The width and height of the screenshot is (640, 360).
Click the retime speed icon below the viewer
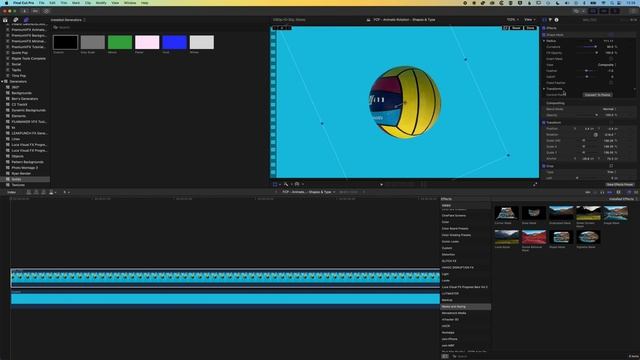297,184
